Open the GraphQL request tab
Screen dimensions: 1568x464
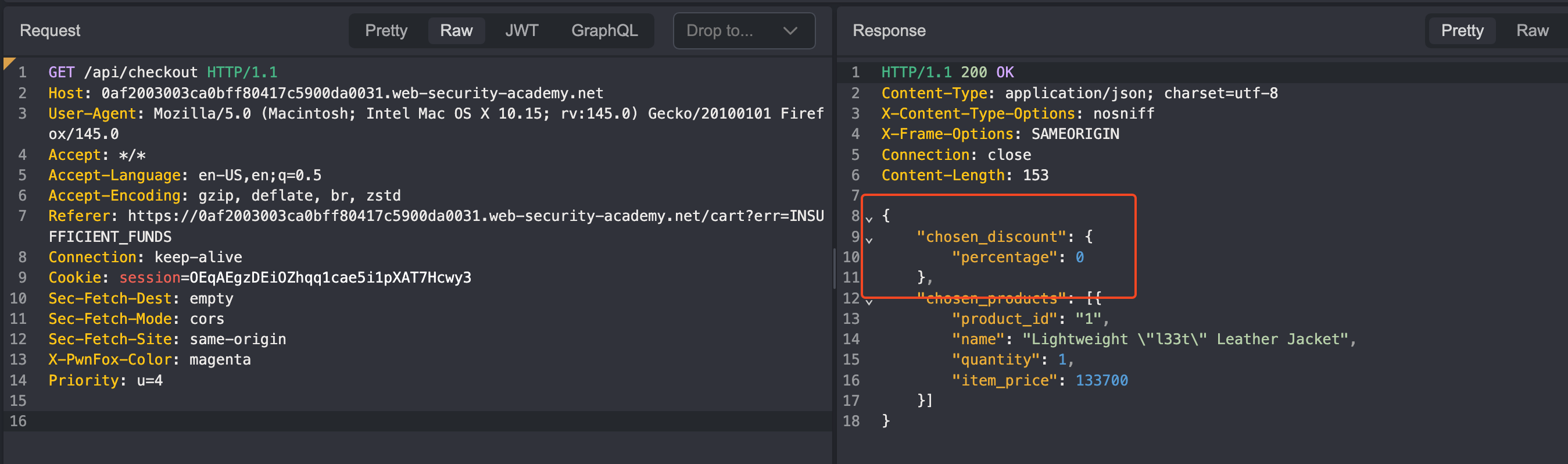coord(604,30)
